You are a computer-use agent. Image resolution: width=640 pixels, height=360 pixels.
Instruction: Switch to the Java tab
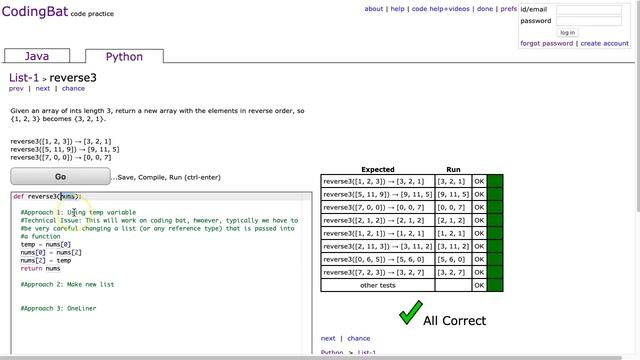click(37, 56)
